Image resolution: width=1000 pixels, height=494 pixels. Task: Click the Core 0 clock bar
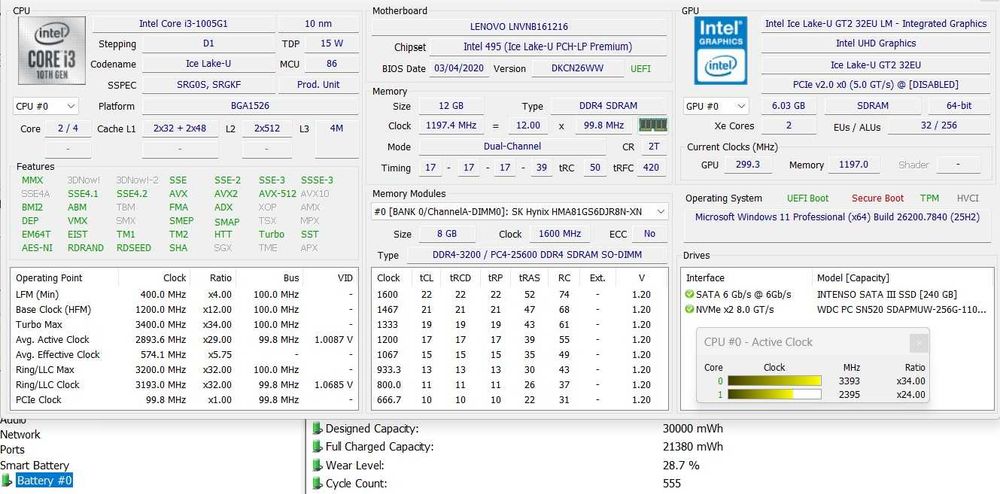click(x=774, y=381)
